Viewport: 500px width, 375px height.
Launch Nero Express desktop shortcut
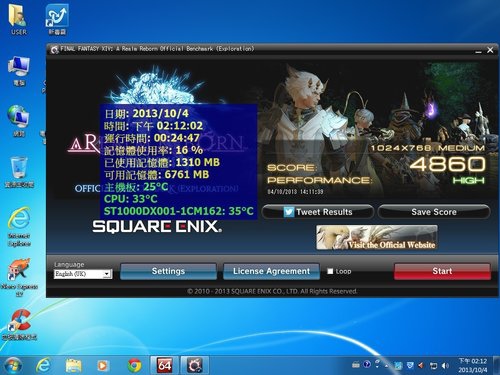point(19,277)
